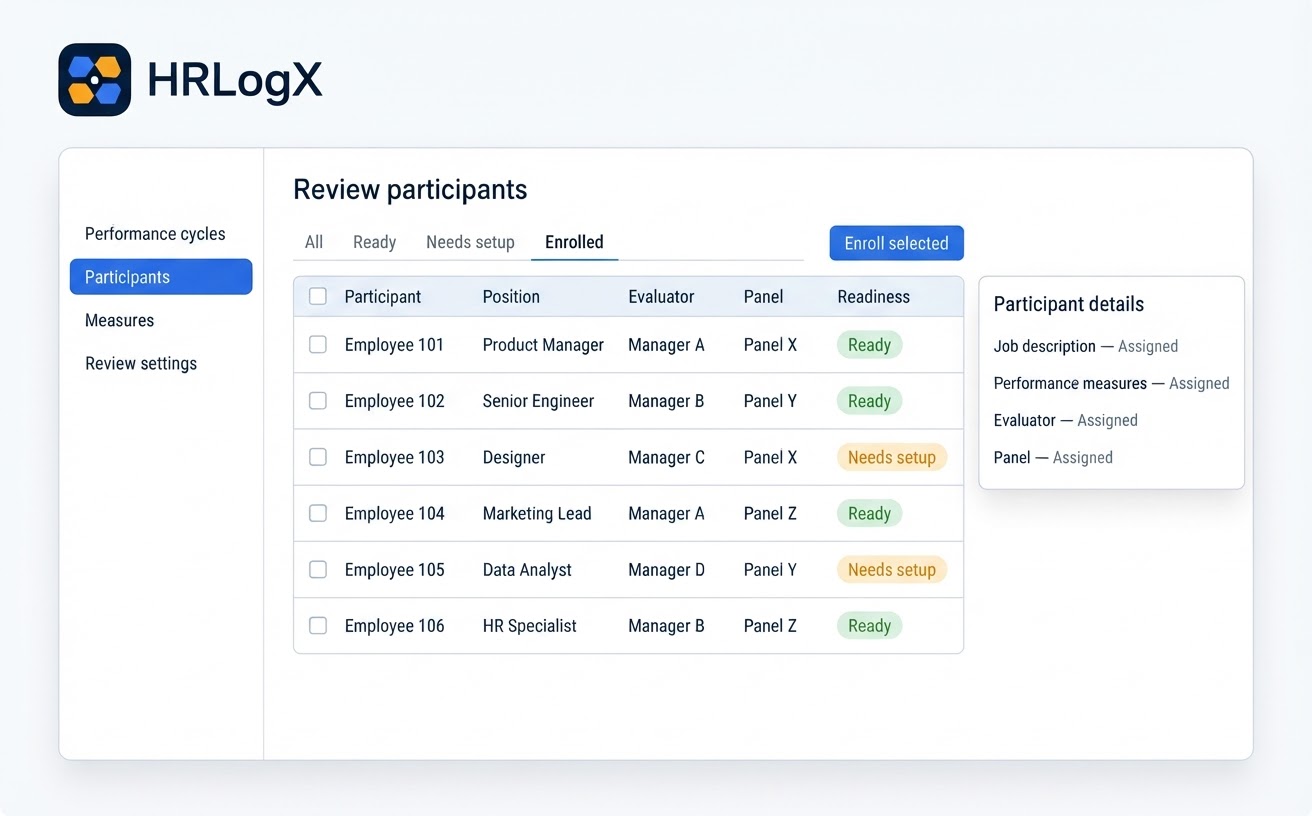This screenshot has height=816, width=1312.
Task: Go to Participants in sidebar
Action: click(161, 277)
